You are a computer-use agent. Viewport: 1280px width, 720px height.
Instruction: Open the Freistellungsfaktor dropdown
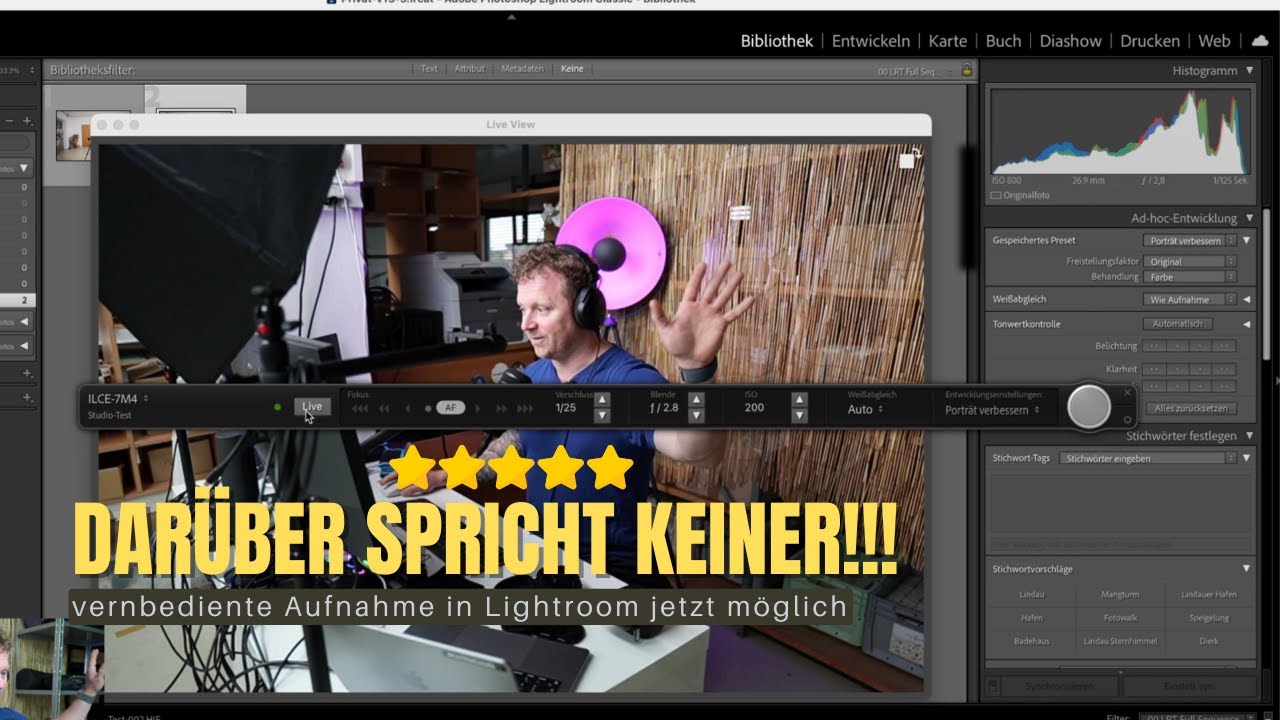click(x=1190, y=262)
